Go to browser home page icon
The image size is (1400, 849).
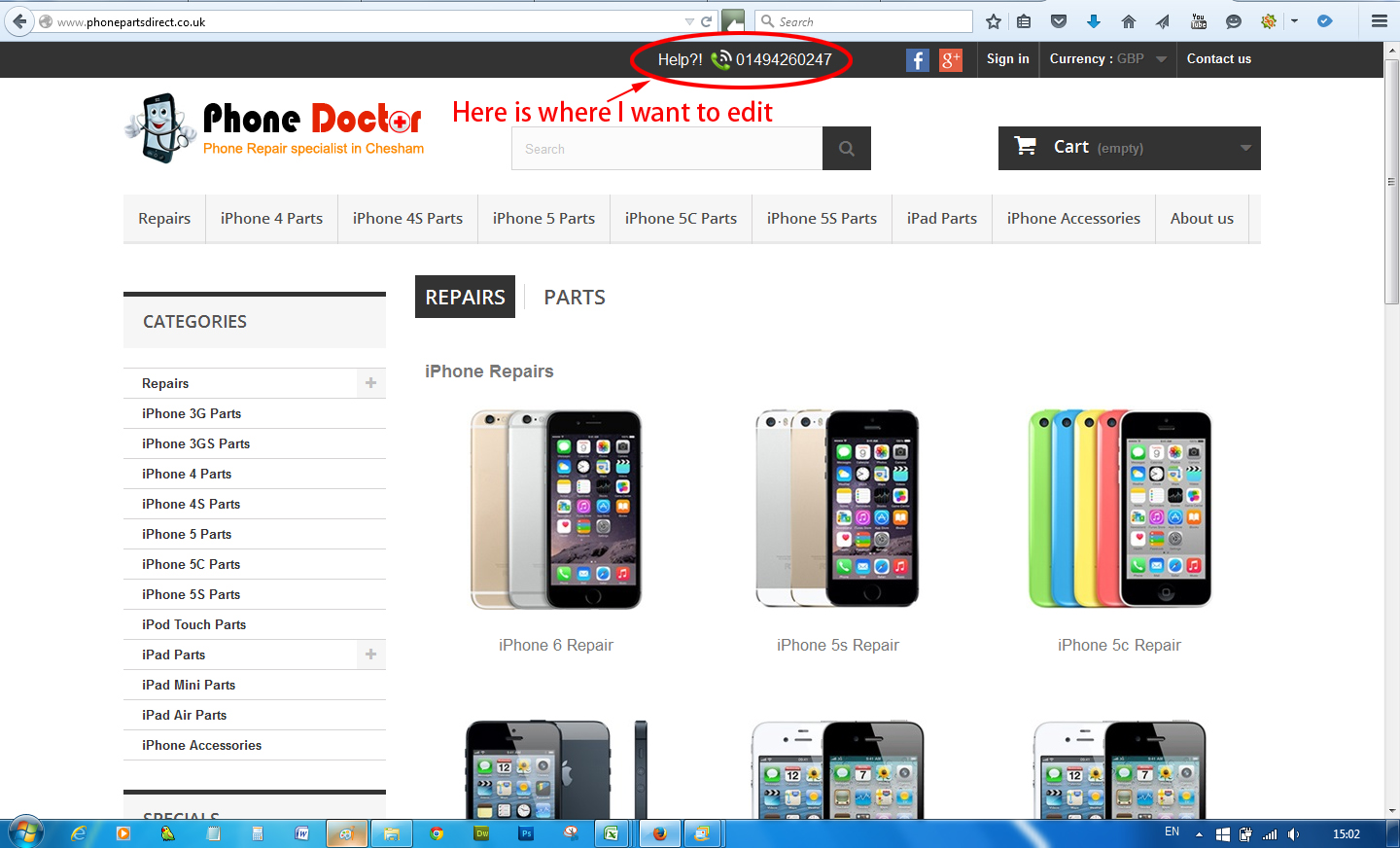tap(1129, 21)
